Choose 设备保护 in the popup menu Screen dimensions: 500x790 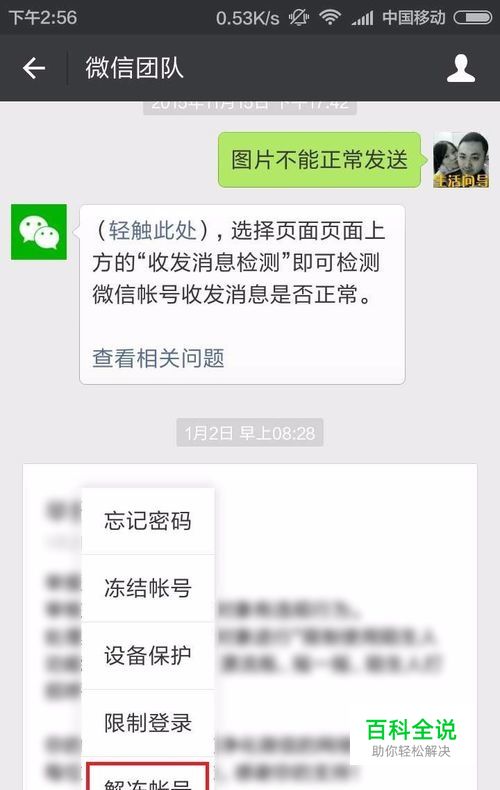(148, 655)
